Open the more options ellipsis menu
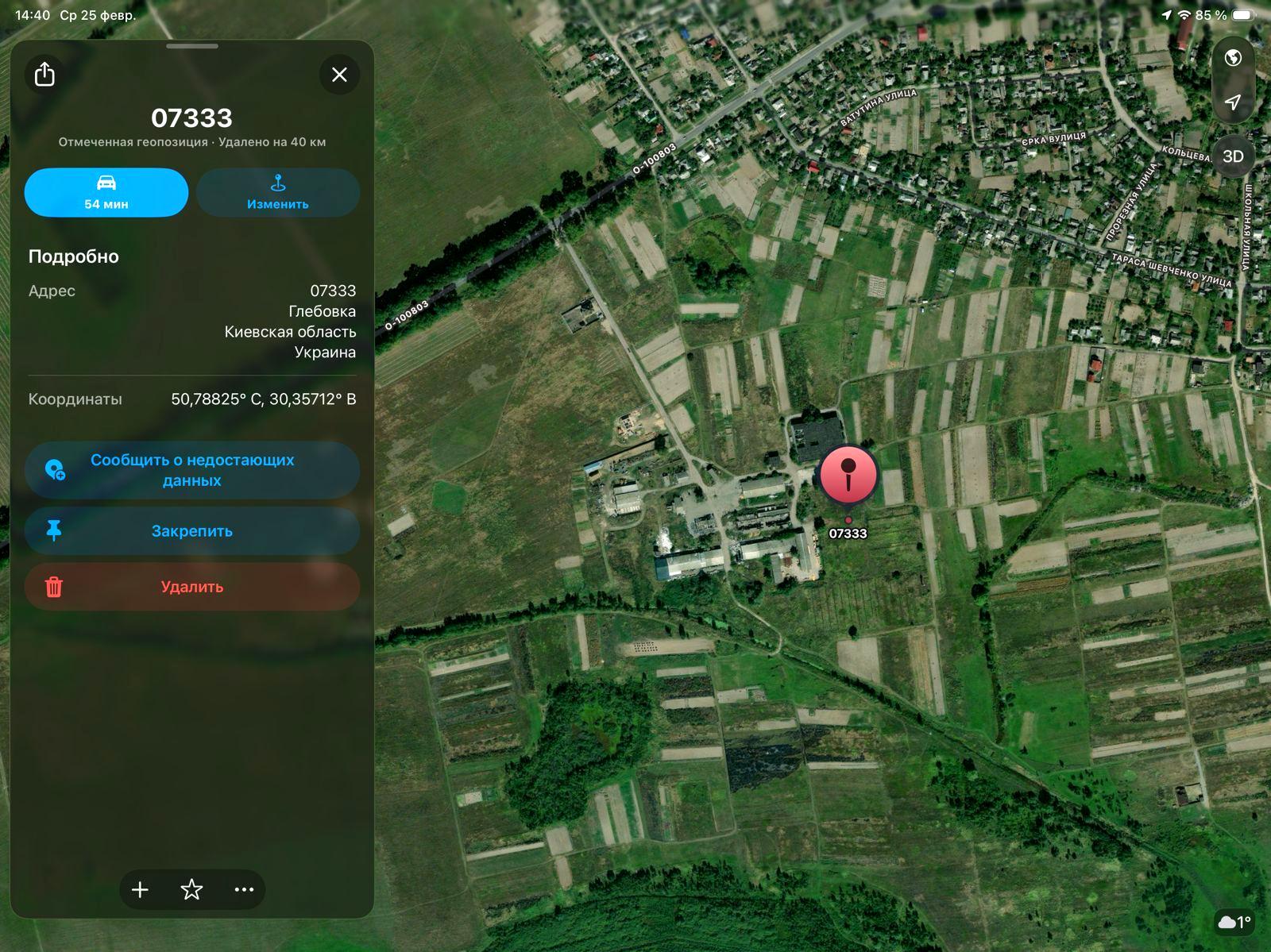The height and width of the screenshot is (952, 1271). [244, 889]
